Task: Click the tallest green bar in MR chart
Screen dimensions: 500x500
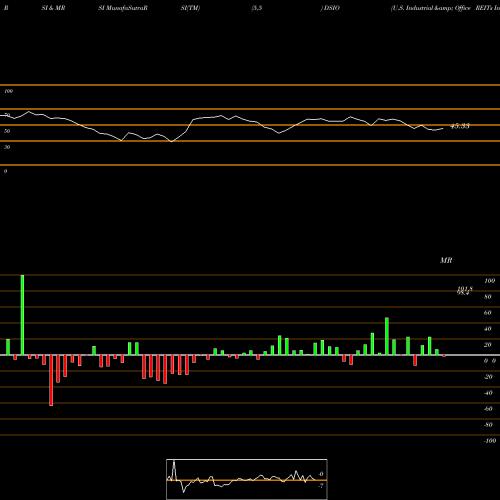Action: [22, 315]
